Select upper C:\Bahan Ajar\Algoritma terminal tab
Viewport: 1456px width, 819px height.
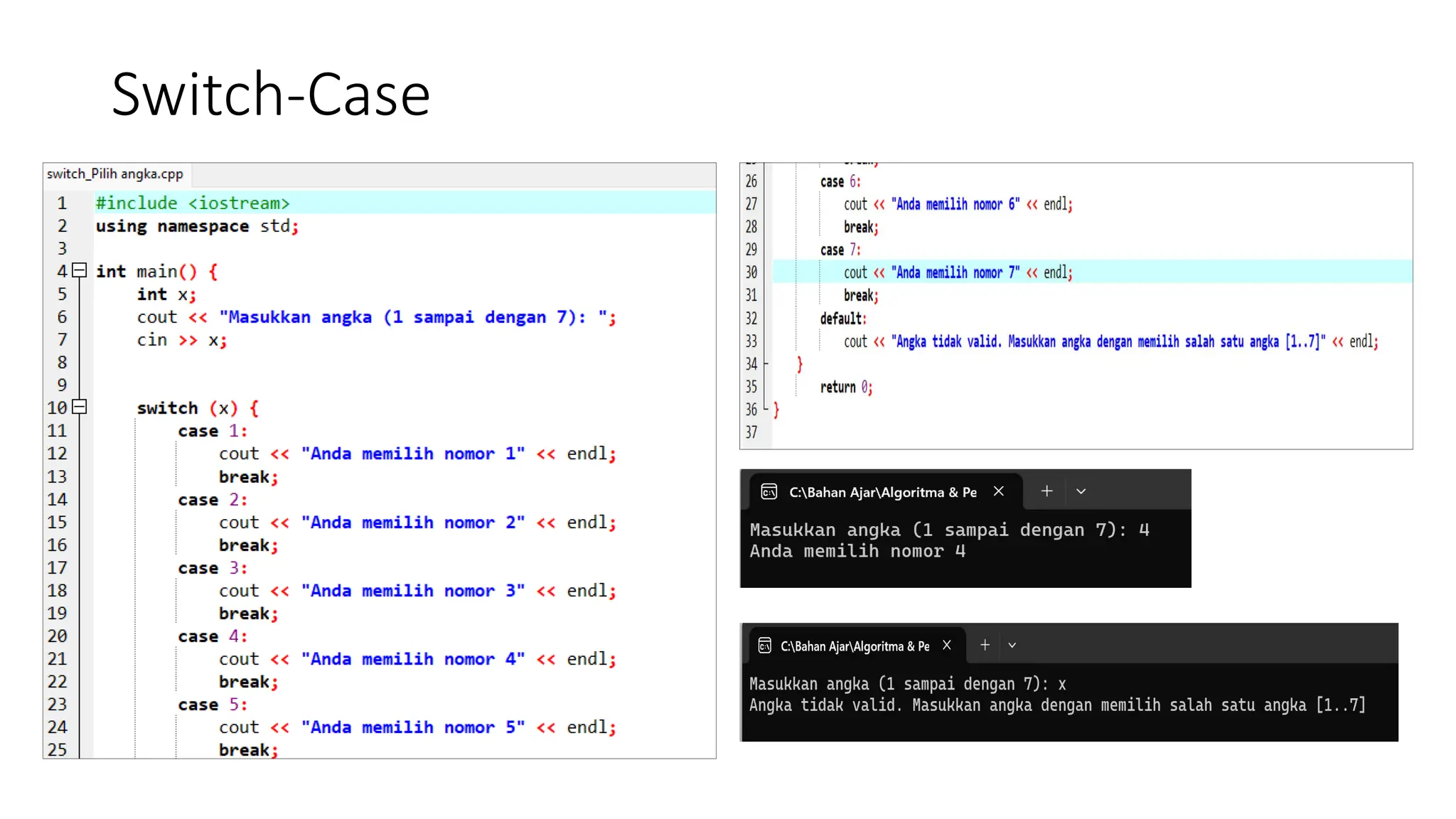[x=882, y=492]
